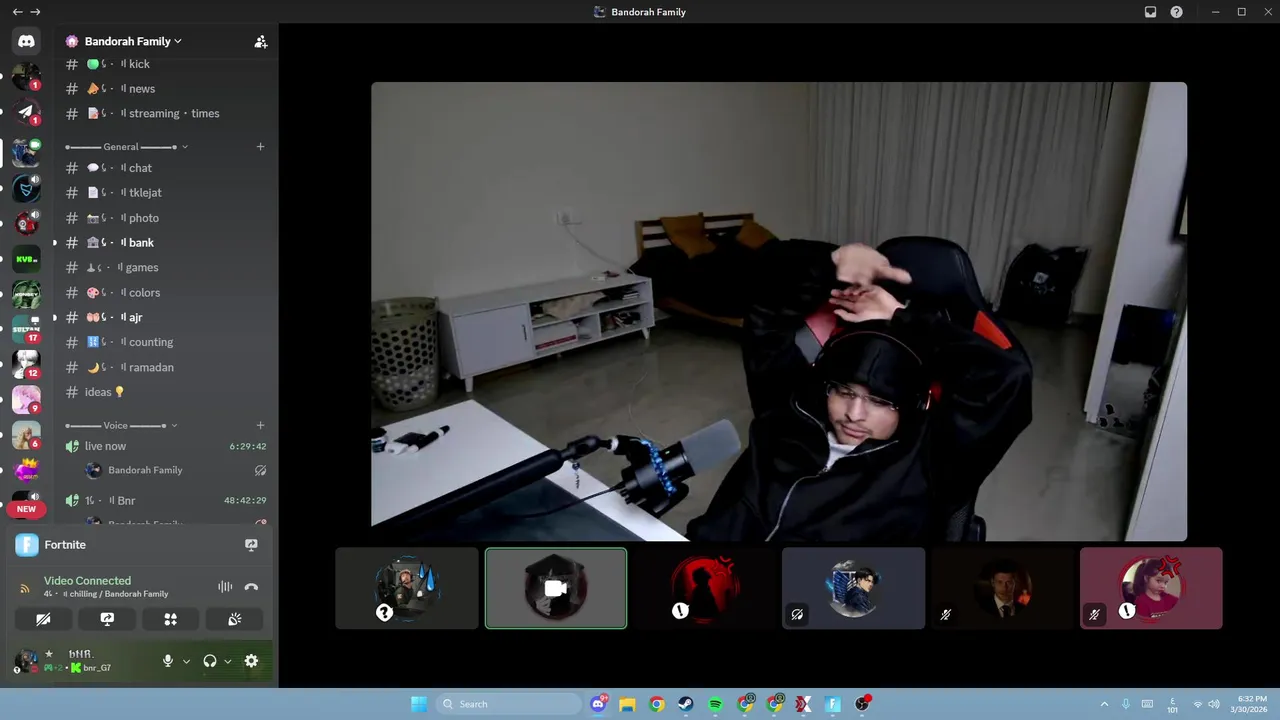The height and width of the screenshot is (720, 1280).
Task: Open audio output options arrow
Action: (228, 661)
